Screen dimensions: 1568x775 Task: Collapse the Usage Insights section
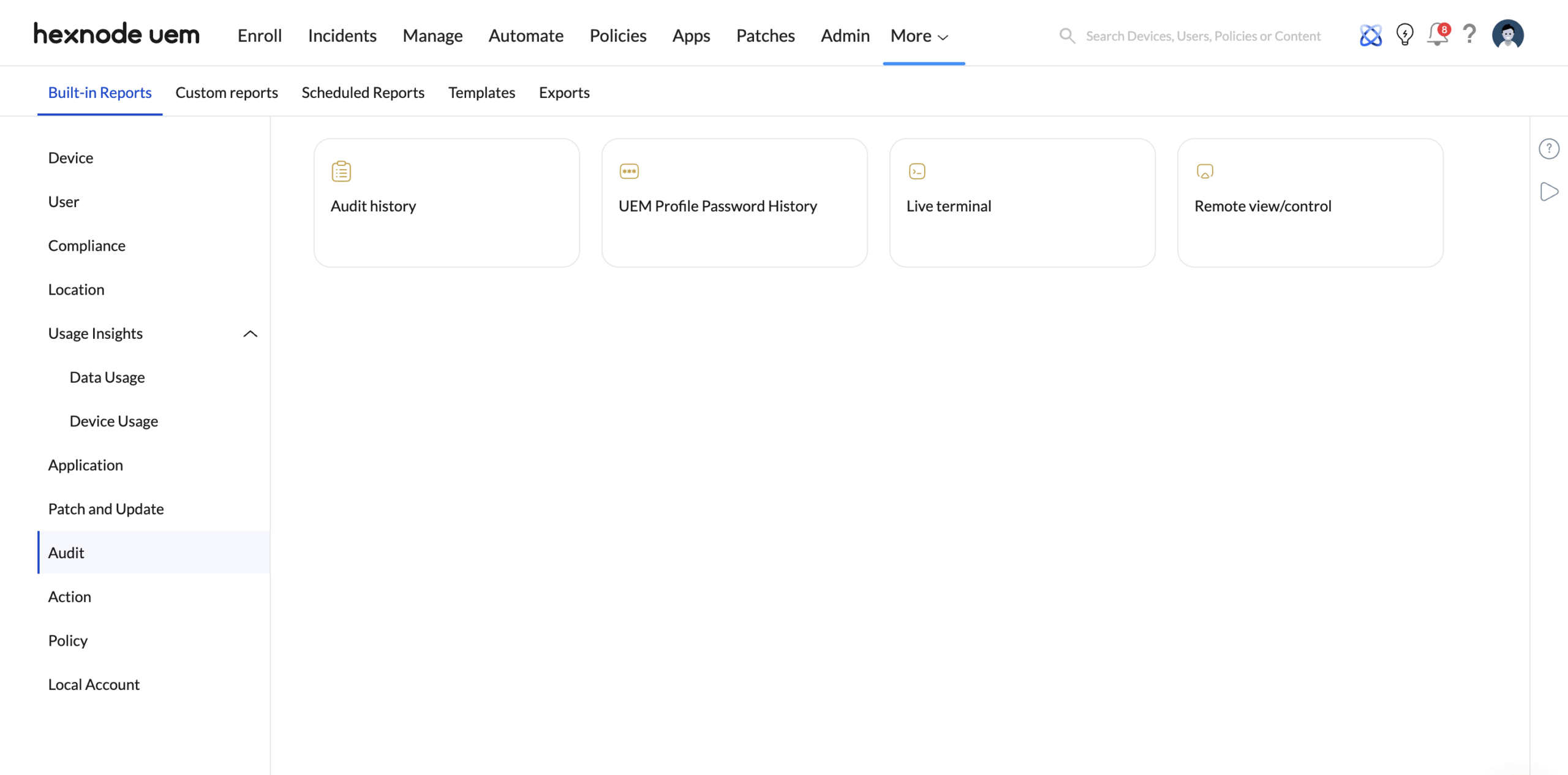coord(250,333)
